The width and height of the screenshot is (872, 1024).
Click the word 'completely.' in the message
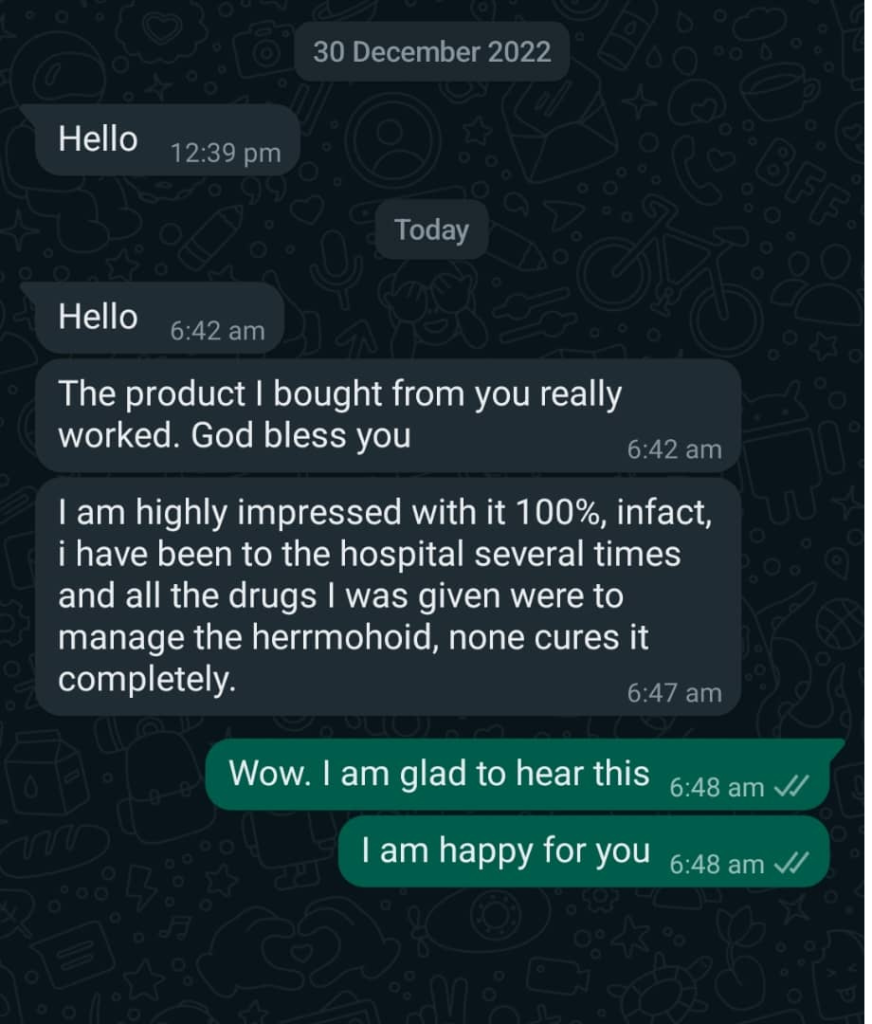(147, 680)
